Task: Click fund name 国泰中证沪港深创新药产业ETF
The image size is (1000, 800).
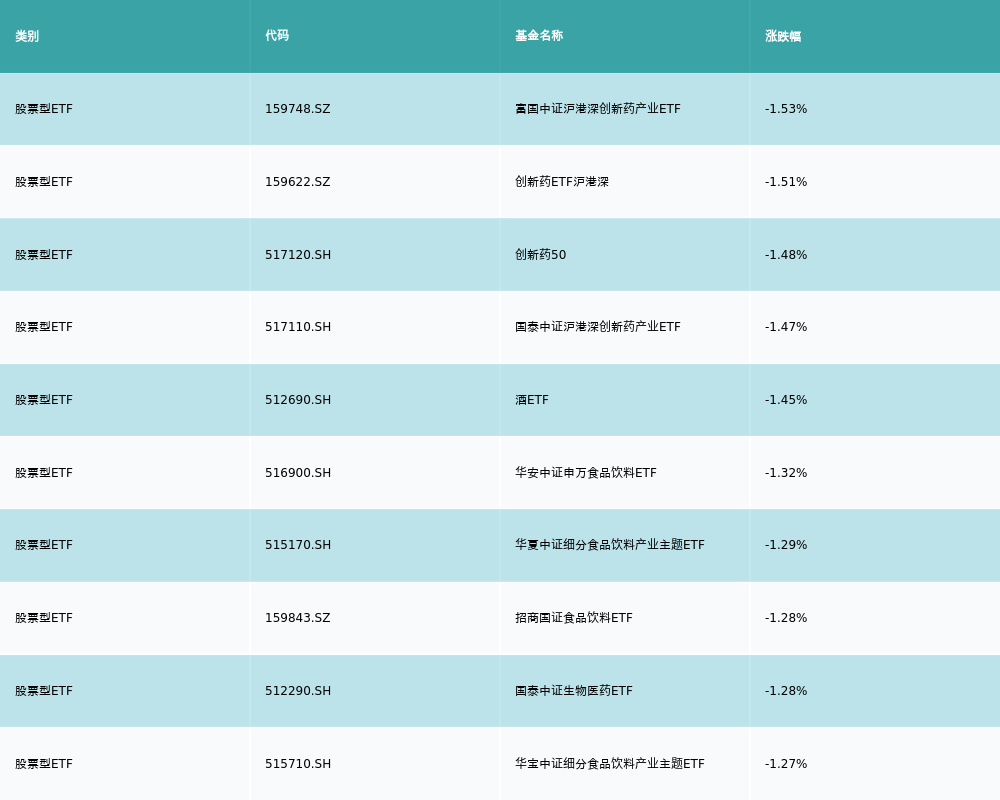Action: [x=598, y=327]
